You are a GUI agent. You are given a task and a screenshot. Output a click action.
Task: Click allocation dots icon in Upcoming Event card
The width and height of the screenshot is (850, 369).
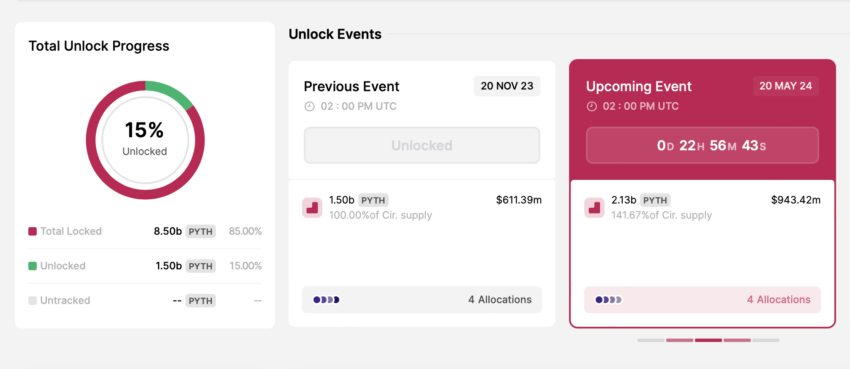(x=609, y=300)
